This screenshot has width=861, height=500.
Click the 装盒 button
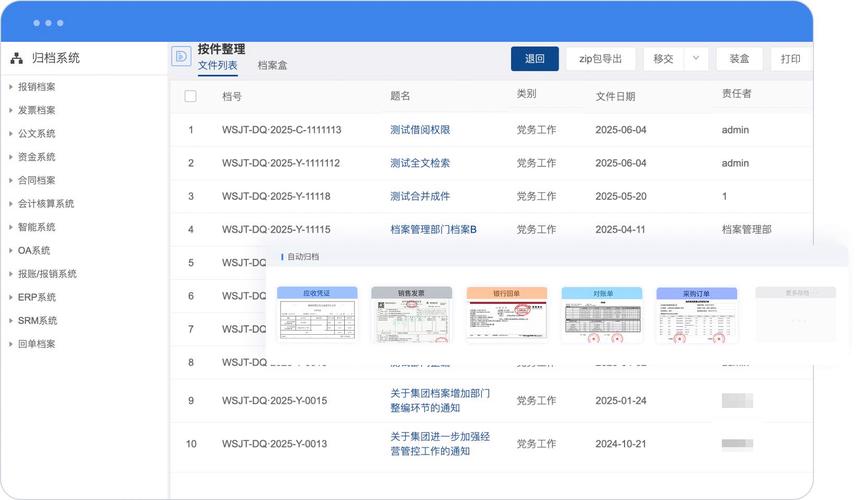pos(739,59)
